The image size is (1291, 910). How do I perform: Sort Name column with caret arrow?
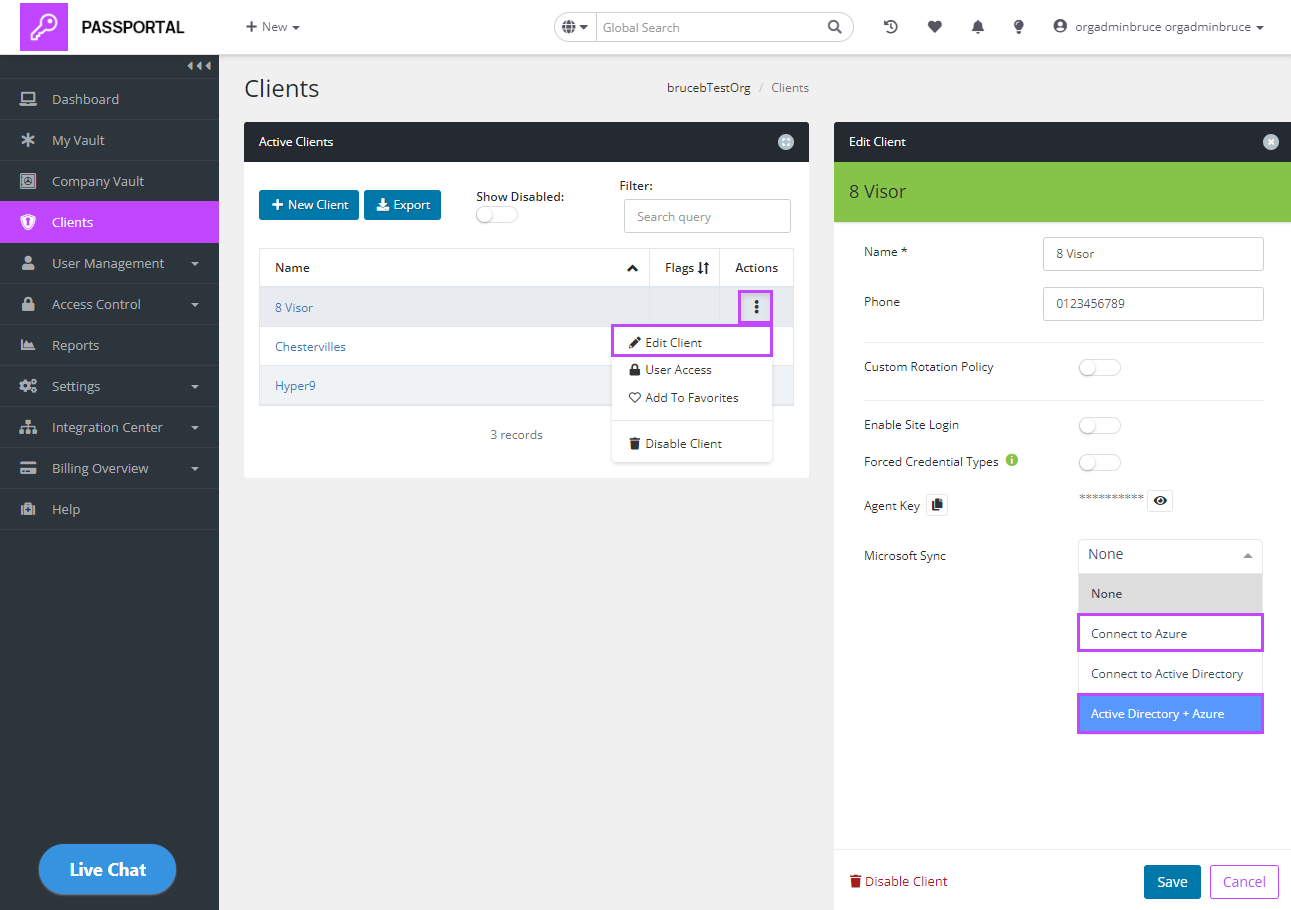(632, 268)
